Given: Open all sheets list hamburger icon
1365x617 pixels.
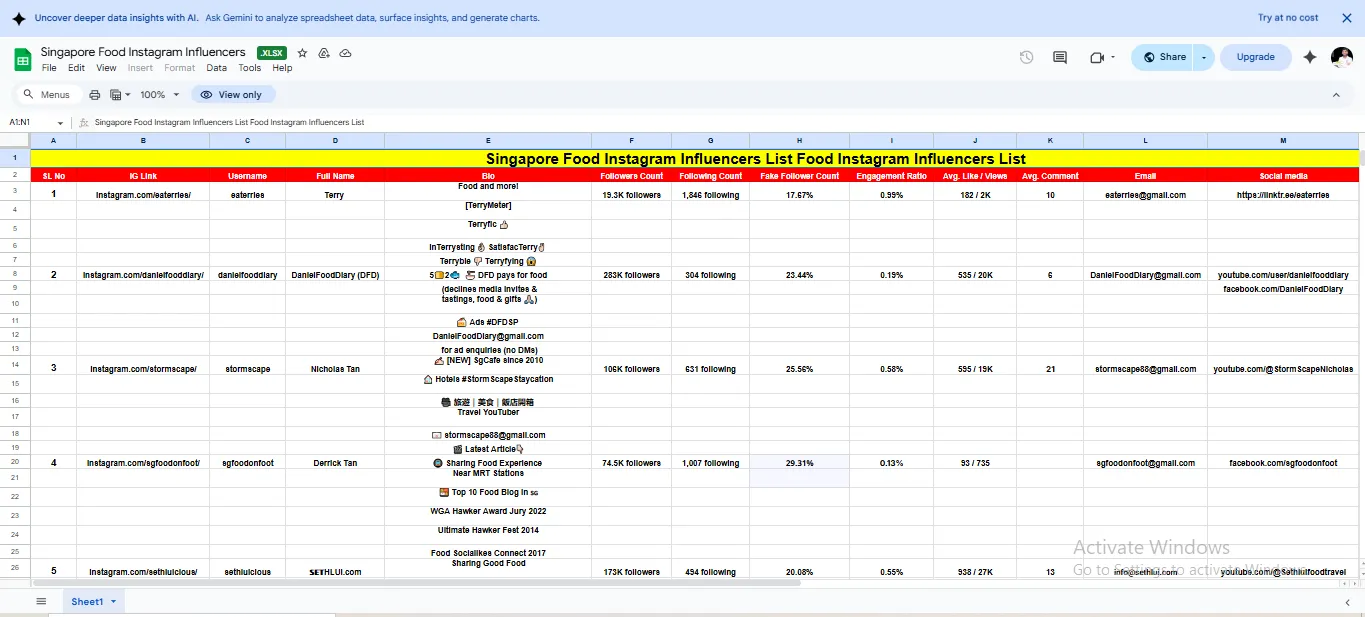Looking at the screenshot, I should 41,601.
